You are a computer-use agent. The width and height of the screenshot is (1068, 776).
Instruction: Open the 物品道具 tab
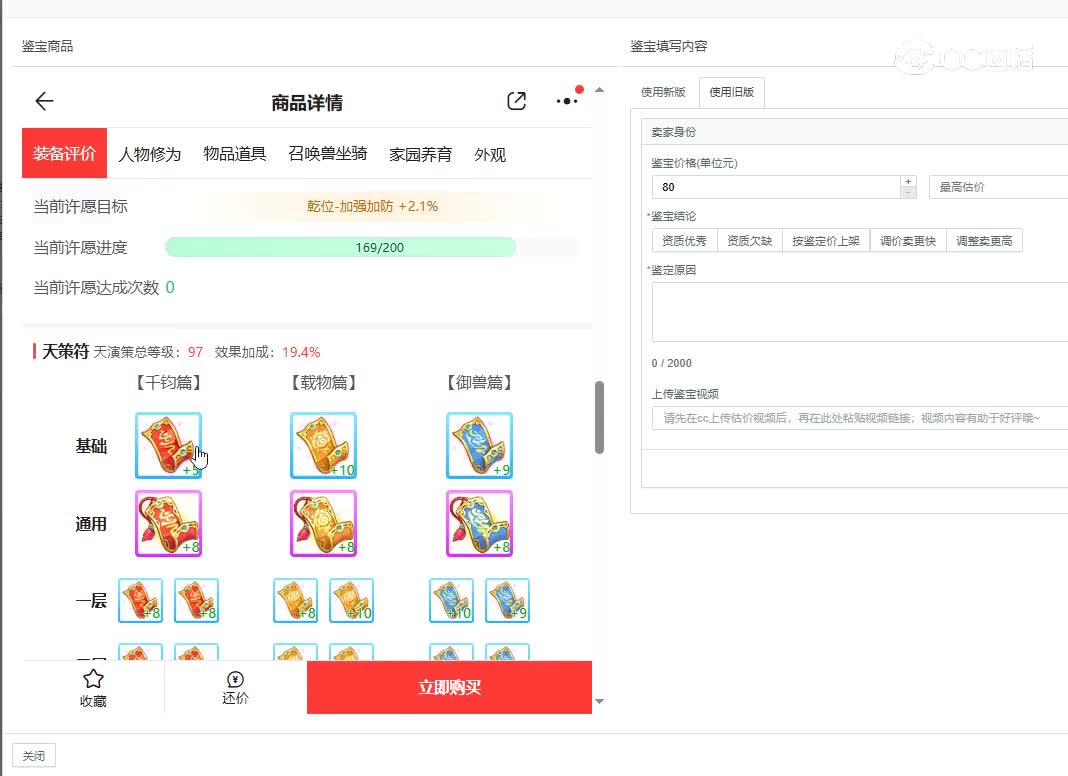[x=234, y=154]
